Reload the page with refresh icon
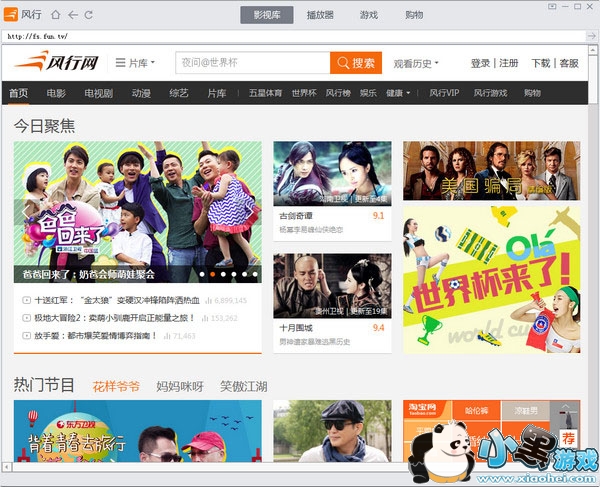This screenshot has width=600, height=487. pos(89,15)
